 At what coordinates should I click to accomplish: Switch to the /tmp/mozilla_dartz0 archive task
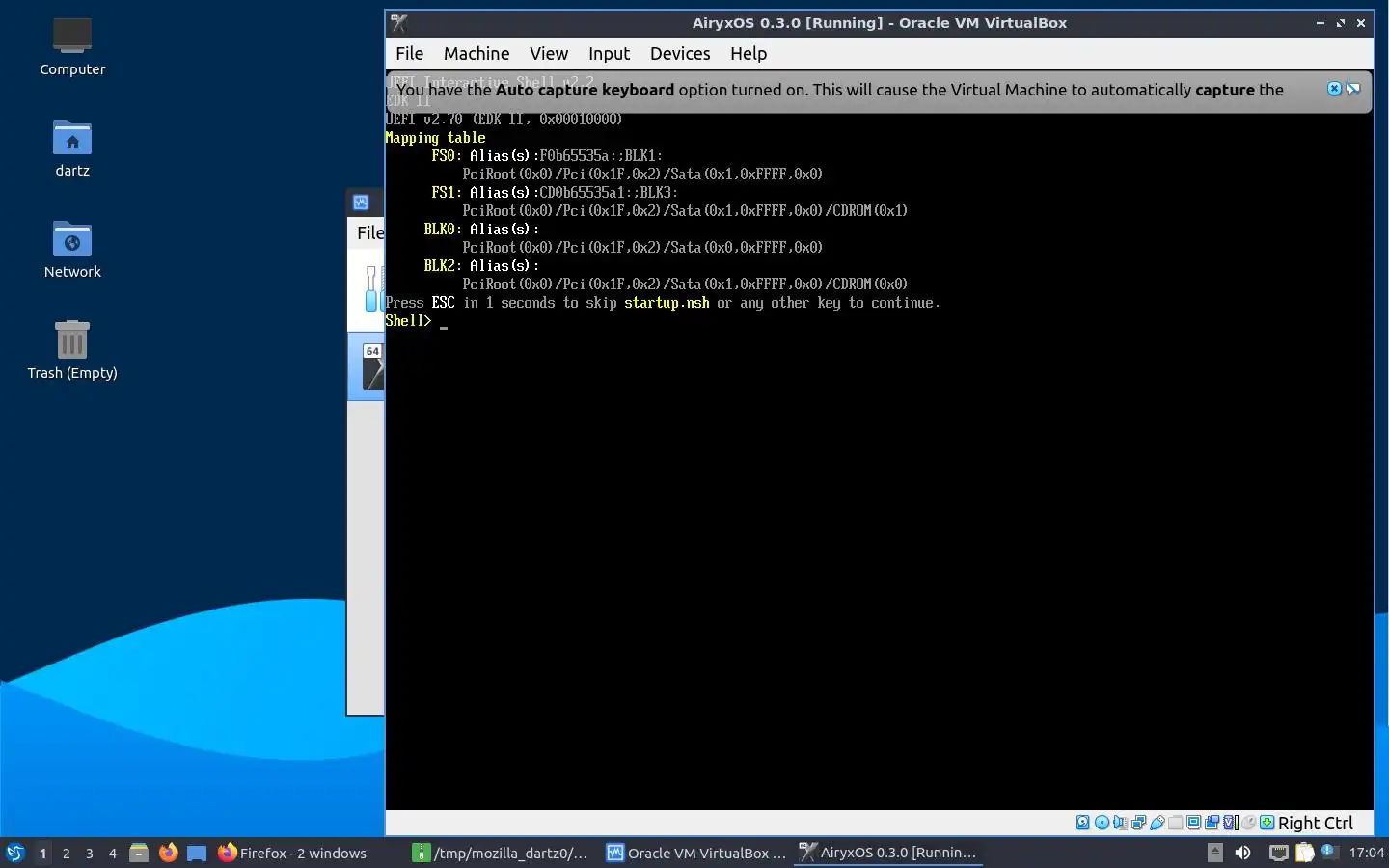[502, 853]
